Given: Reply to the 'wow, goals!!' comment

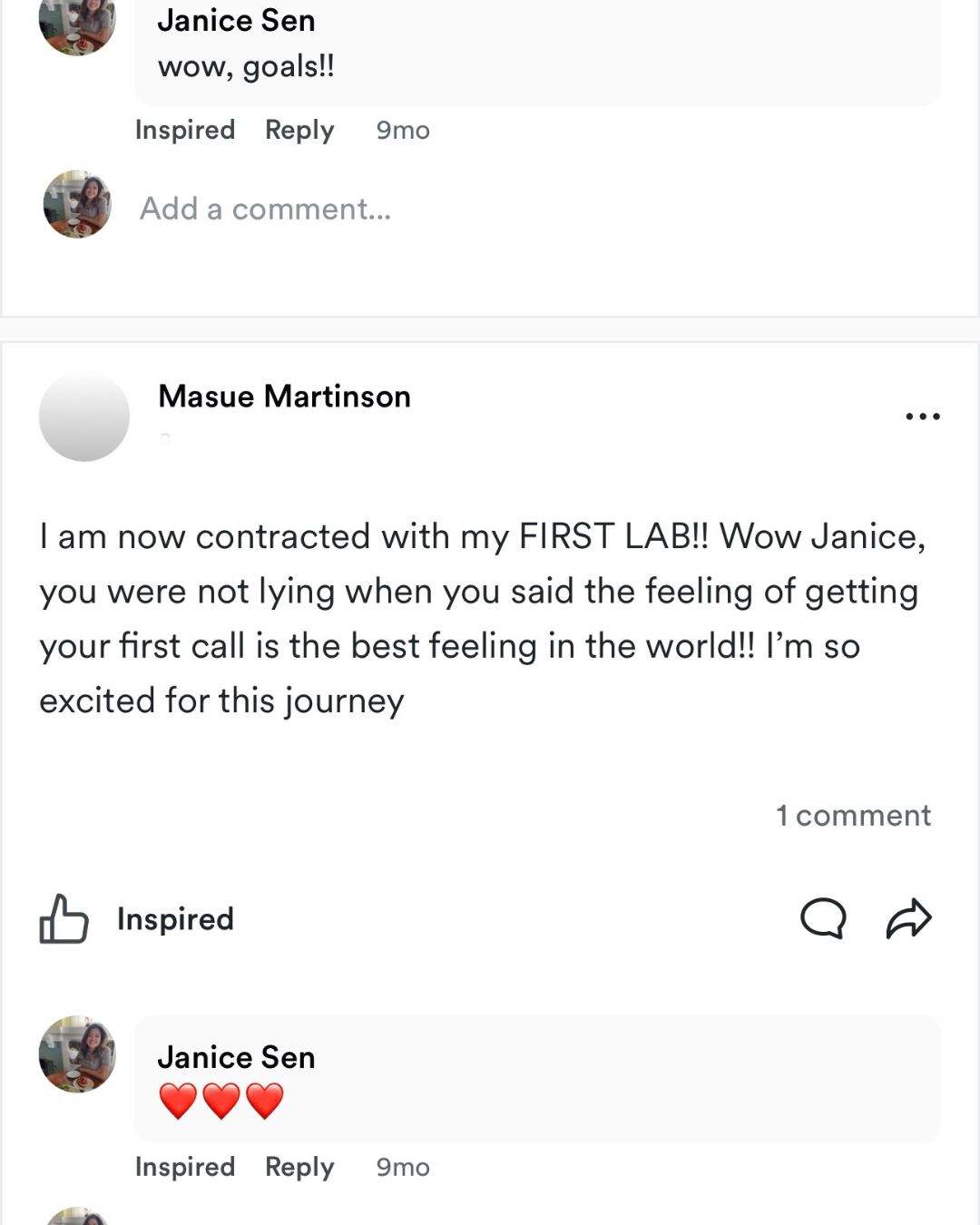Looking at the screenshot, I should point(299,130).
